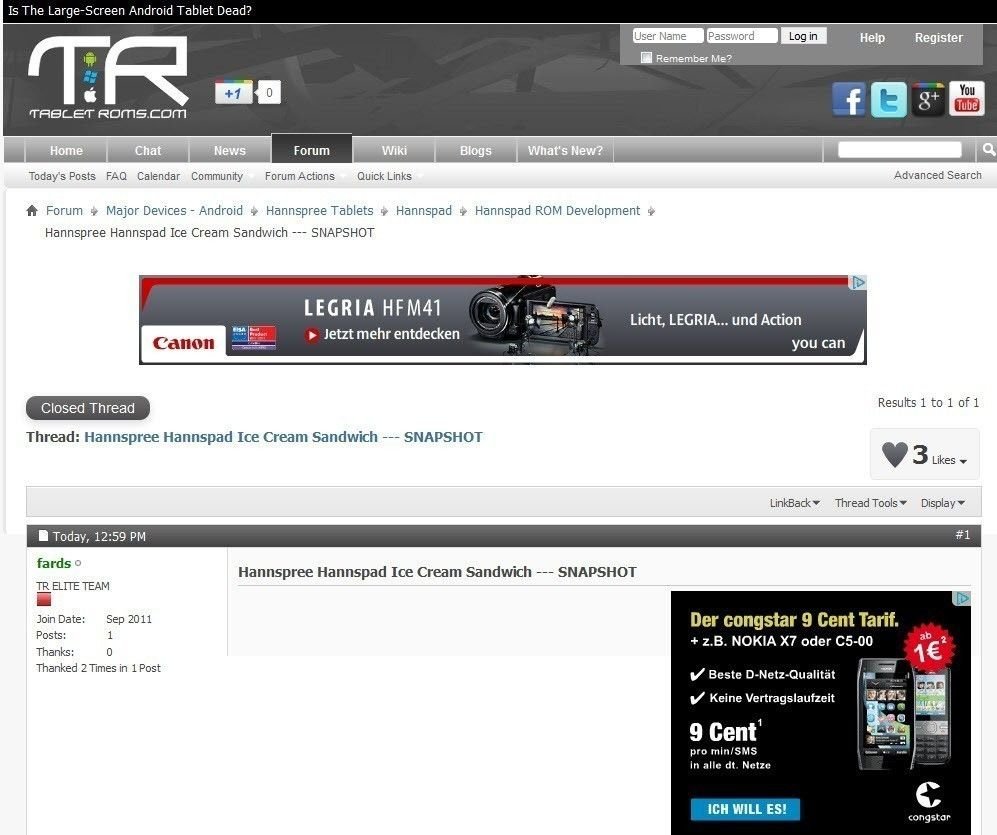
Task: Open the Advanced Search link
Action: coord(938,175)
